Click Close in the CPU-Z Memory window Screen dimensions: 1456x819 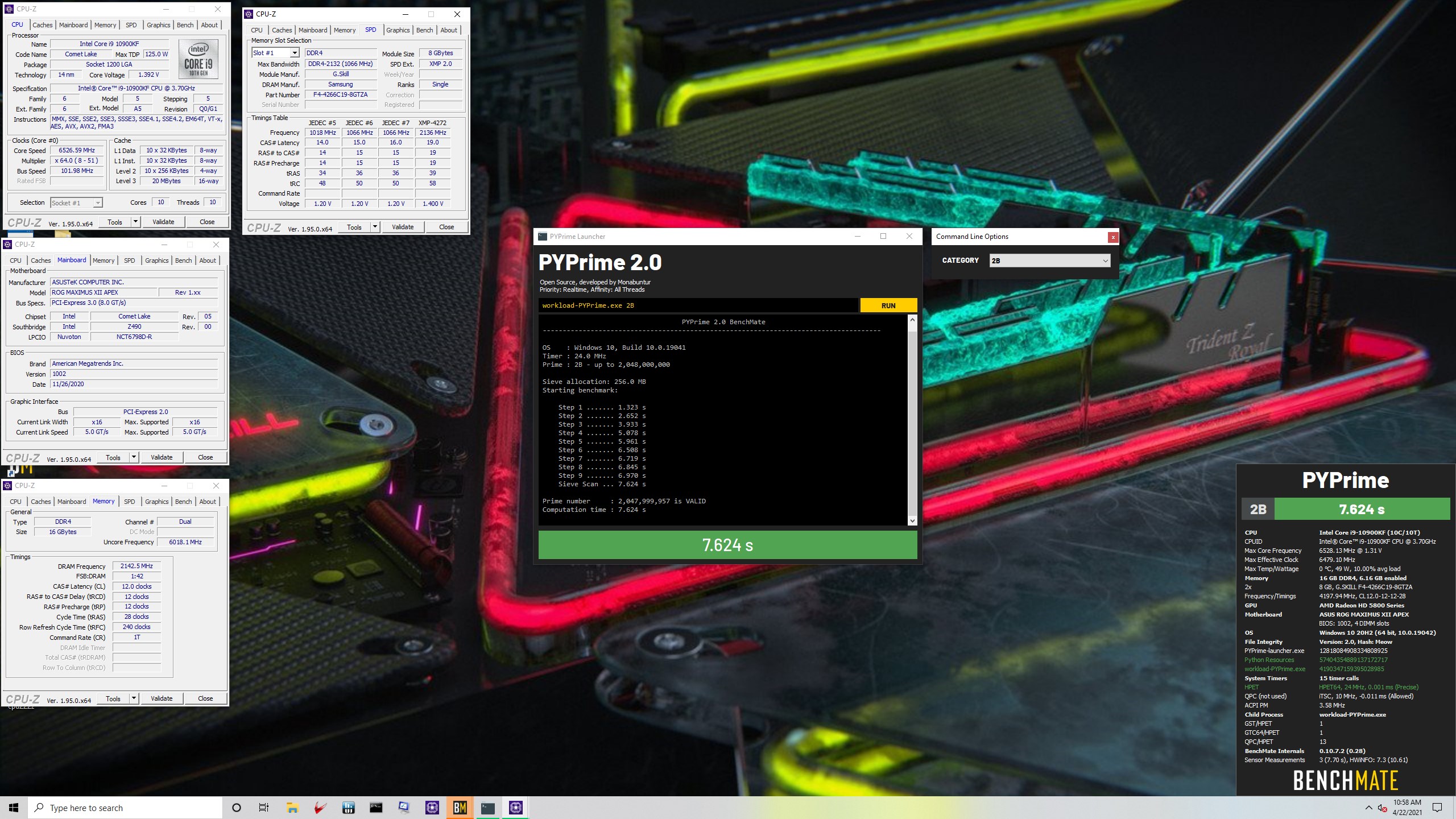[x=205, y=698]
